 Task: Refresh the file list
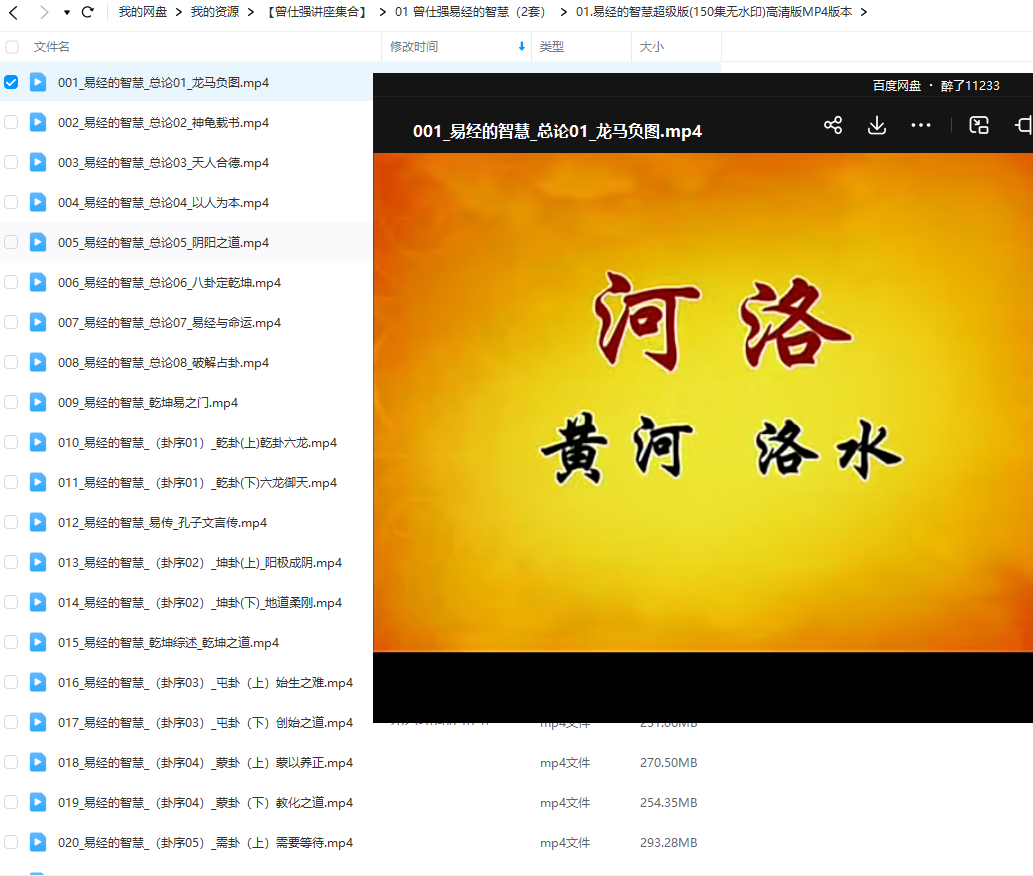click(x=87, y=12)
